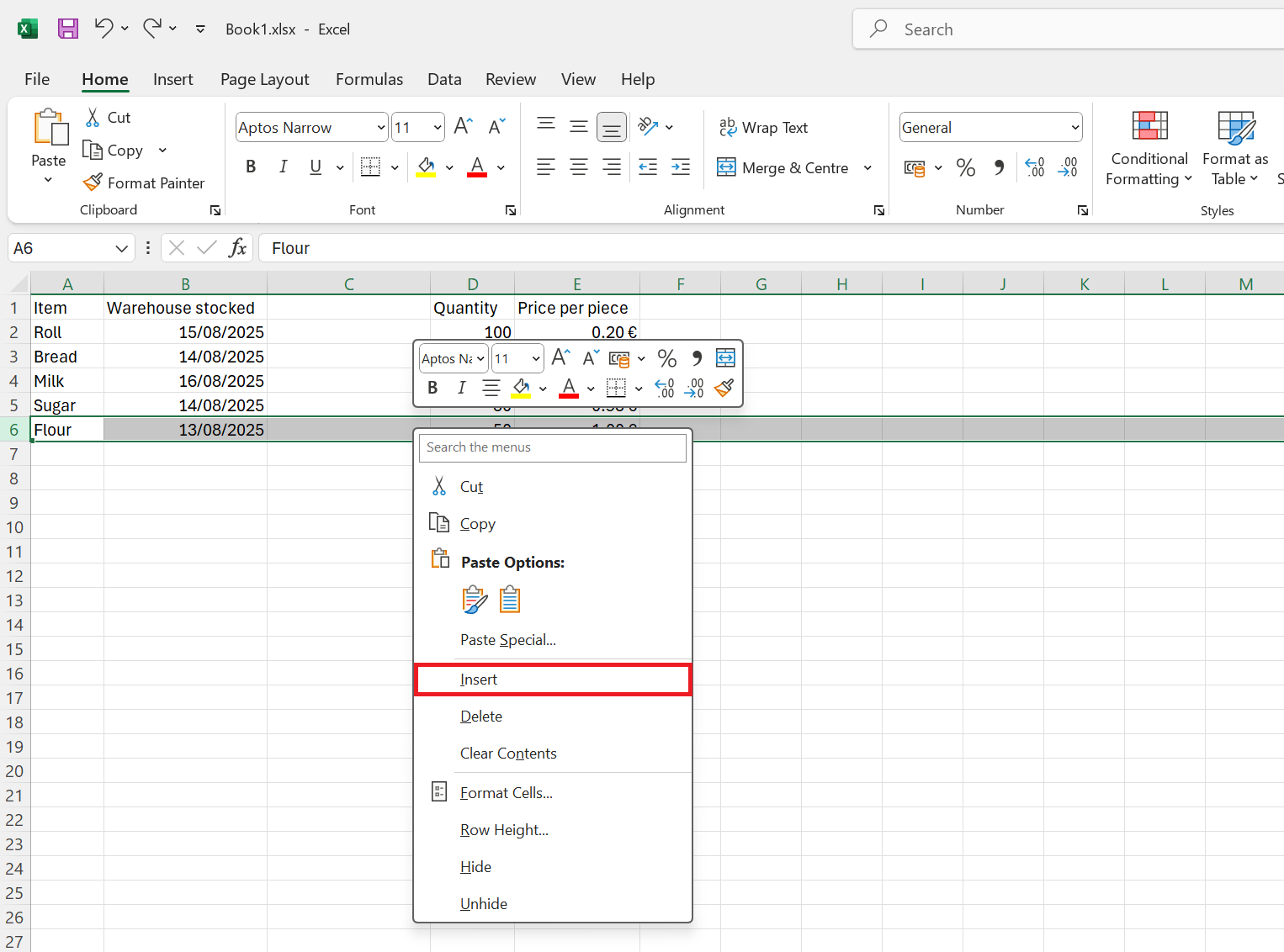Viewport: 1284px width, 952px height.
Task: Toggle centre horizontal alignment in ribbon
Action: pos(579,167)
